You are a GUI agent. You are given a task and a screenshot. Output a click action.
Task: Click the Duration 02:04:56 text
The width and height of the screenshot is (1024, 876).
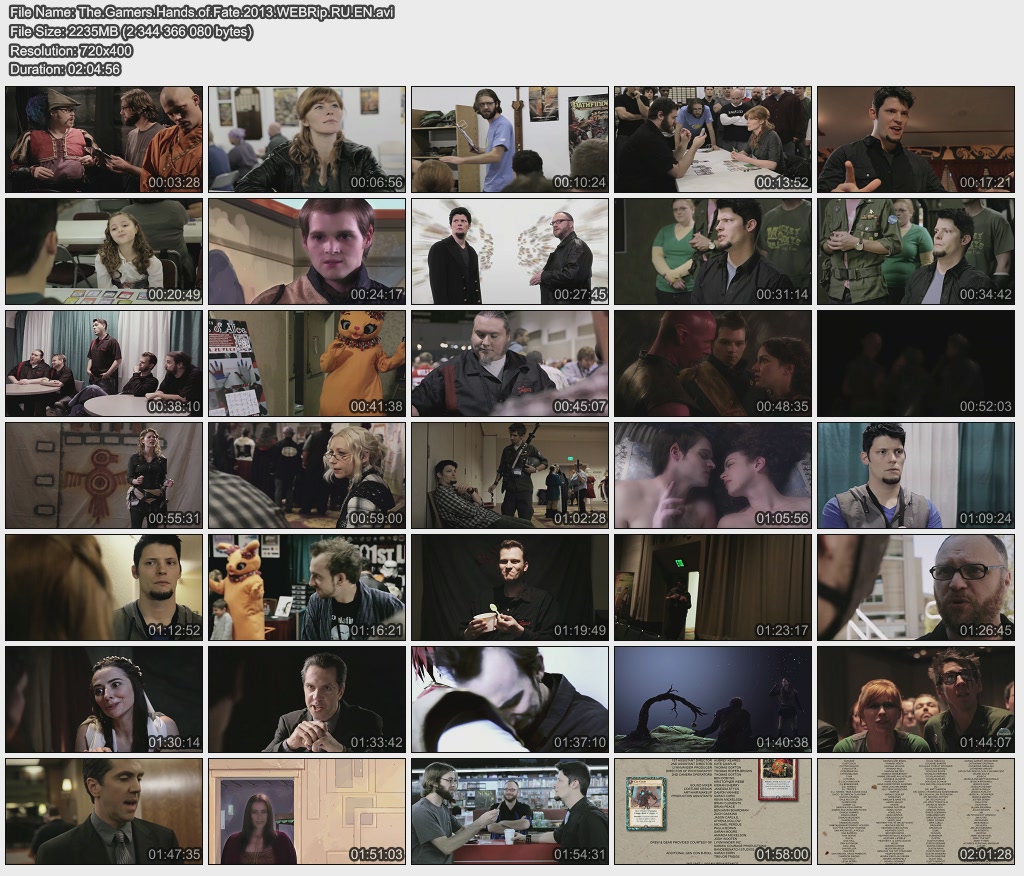[x=65, y=69]
